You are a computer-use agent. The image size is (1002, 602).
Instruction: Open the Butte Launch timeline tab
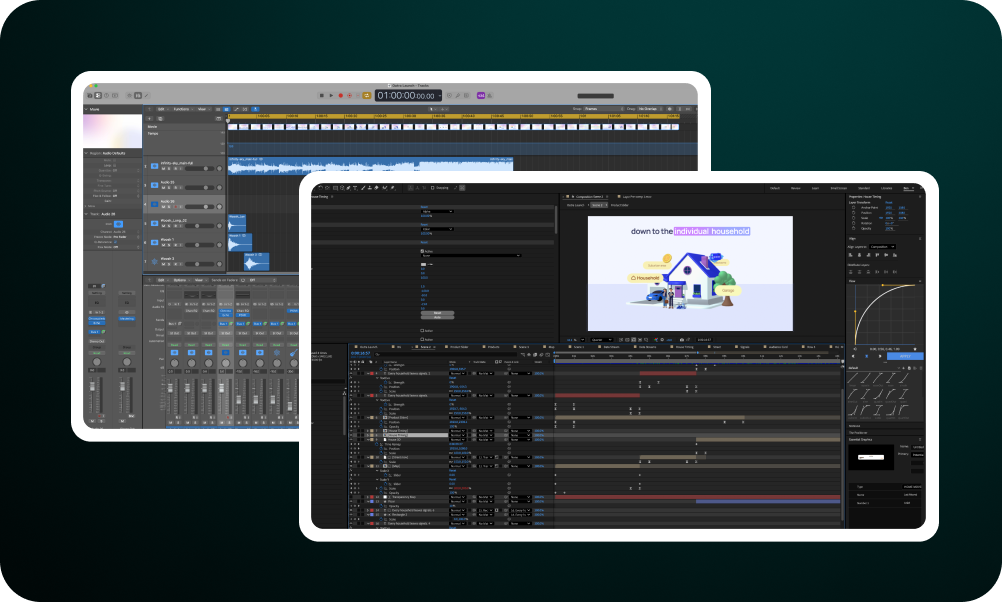[x=368, y=347]
